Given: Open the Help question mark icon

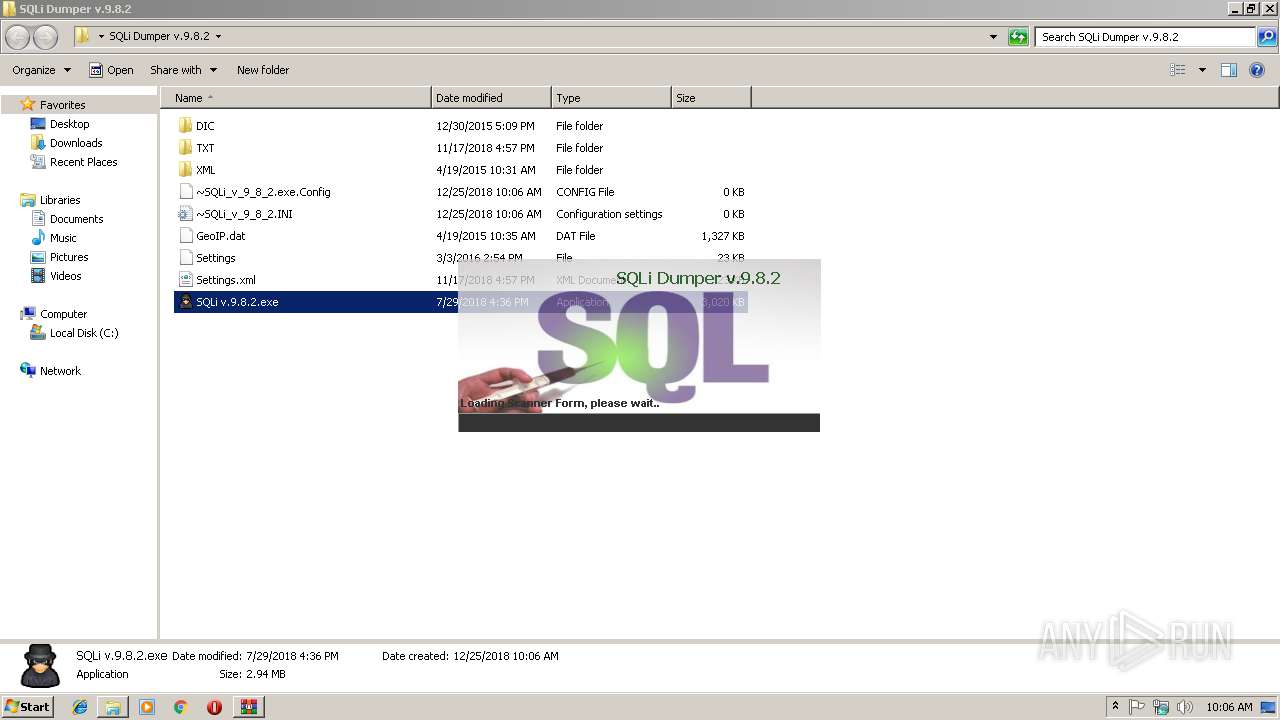Looking at the screenshot, I should pyautogui.click(x=1257, y=70).
